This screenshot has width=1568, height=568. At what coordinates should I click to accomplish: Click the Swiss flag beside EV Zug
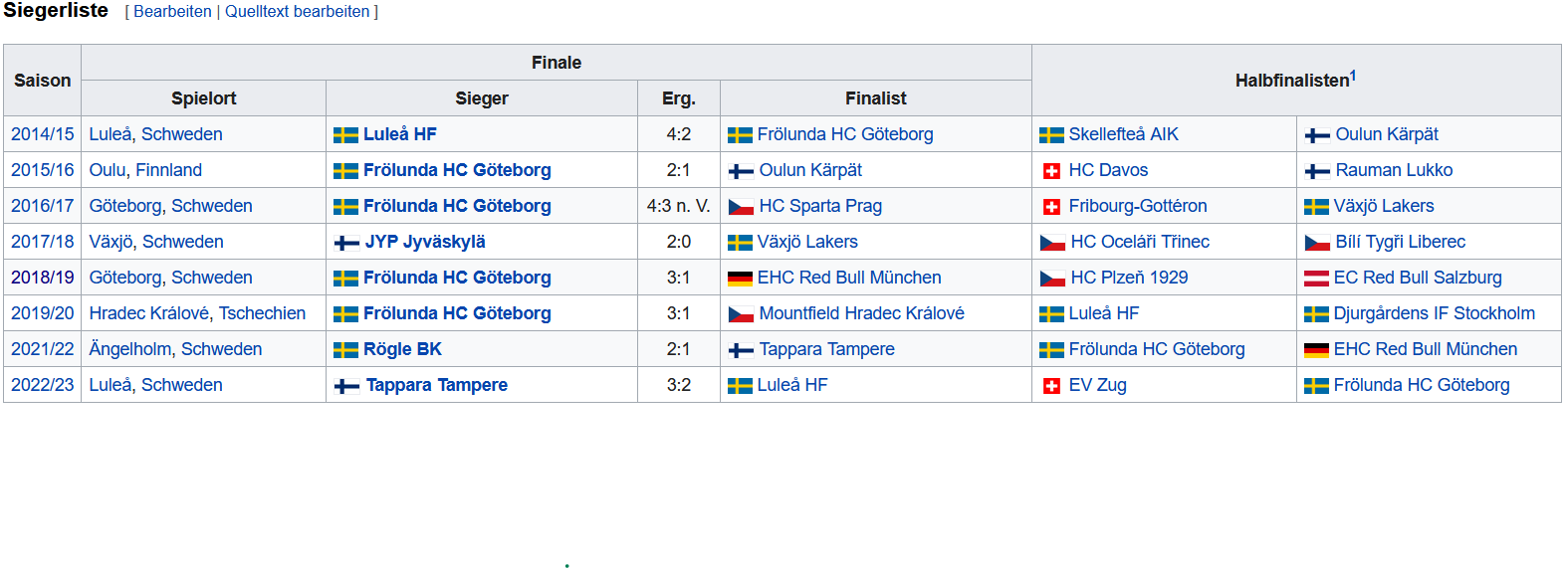1051,386
